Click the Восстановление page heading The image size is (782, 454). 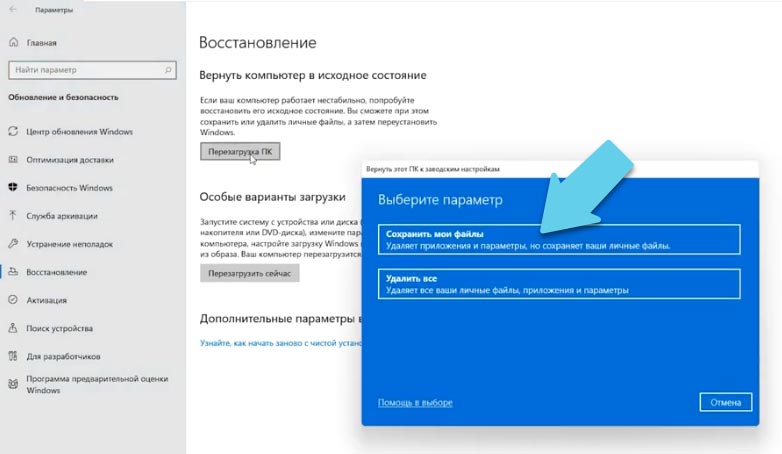tap(257, 42)
